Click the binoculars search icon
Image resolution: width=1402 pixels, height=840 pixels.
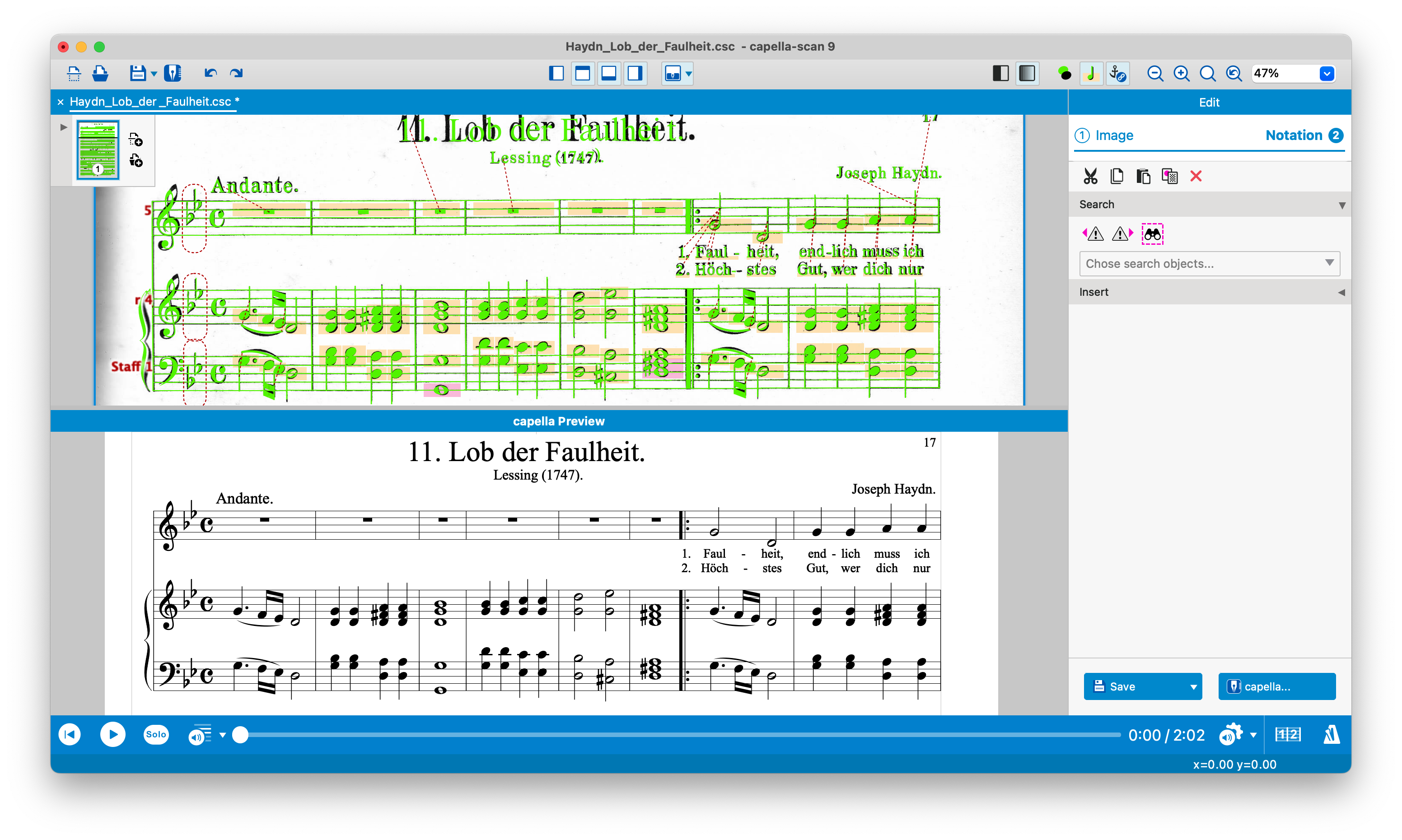coord(1153,234)
